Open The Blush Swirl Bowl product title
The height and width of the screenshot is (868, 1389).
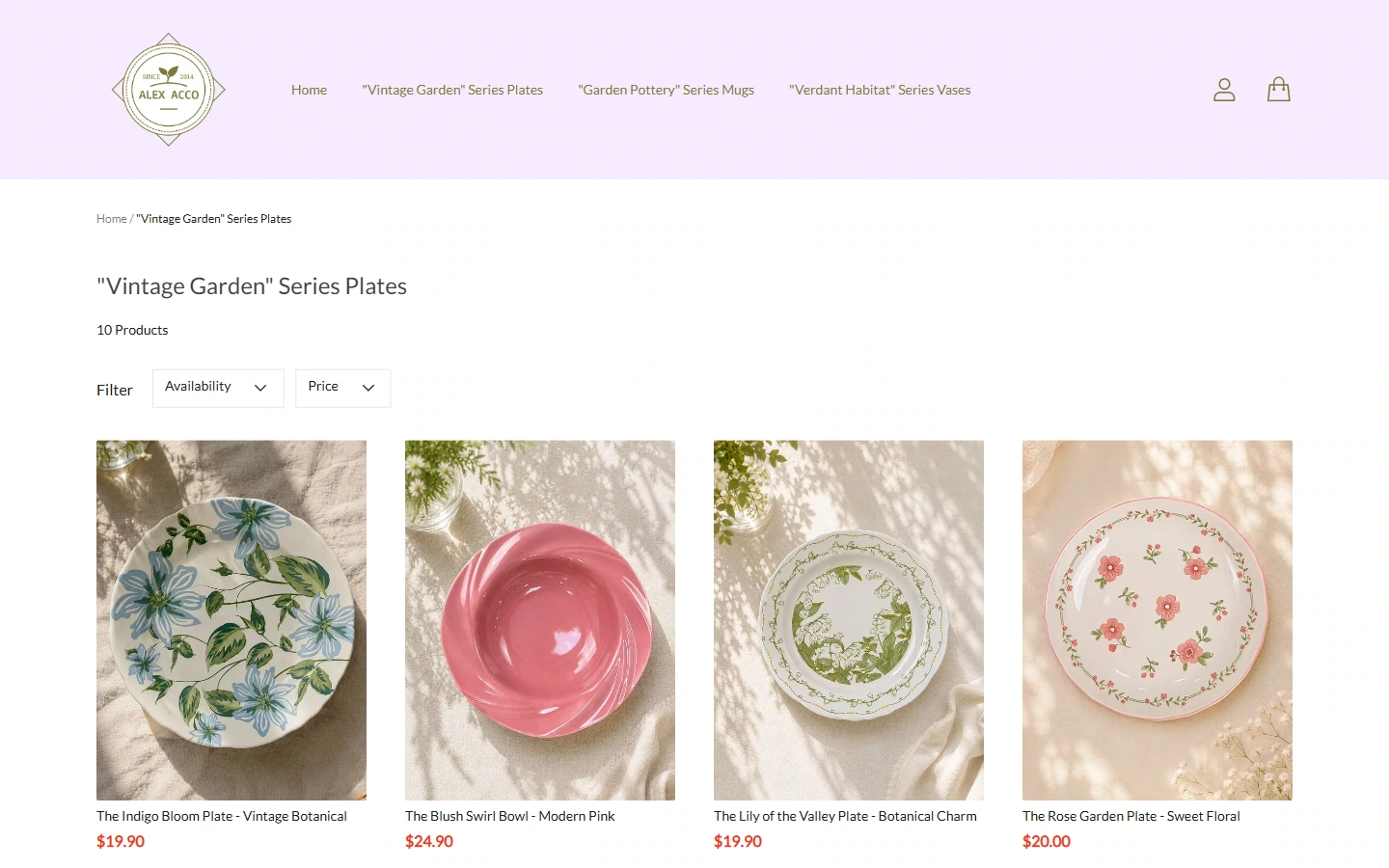coord(510,816)
